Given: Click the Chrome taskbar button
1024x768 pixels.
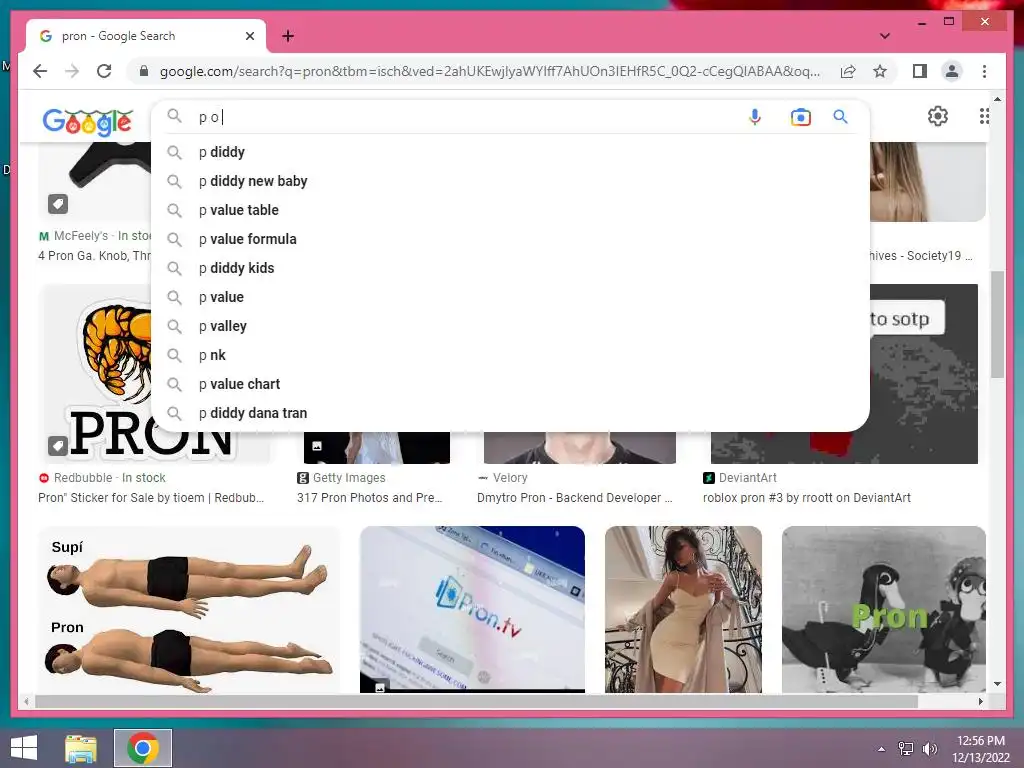Looking at the screenshot, I should 143,748.
